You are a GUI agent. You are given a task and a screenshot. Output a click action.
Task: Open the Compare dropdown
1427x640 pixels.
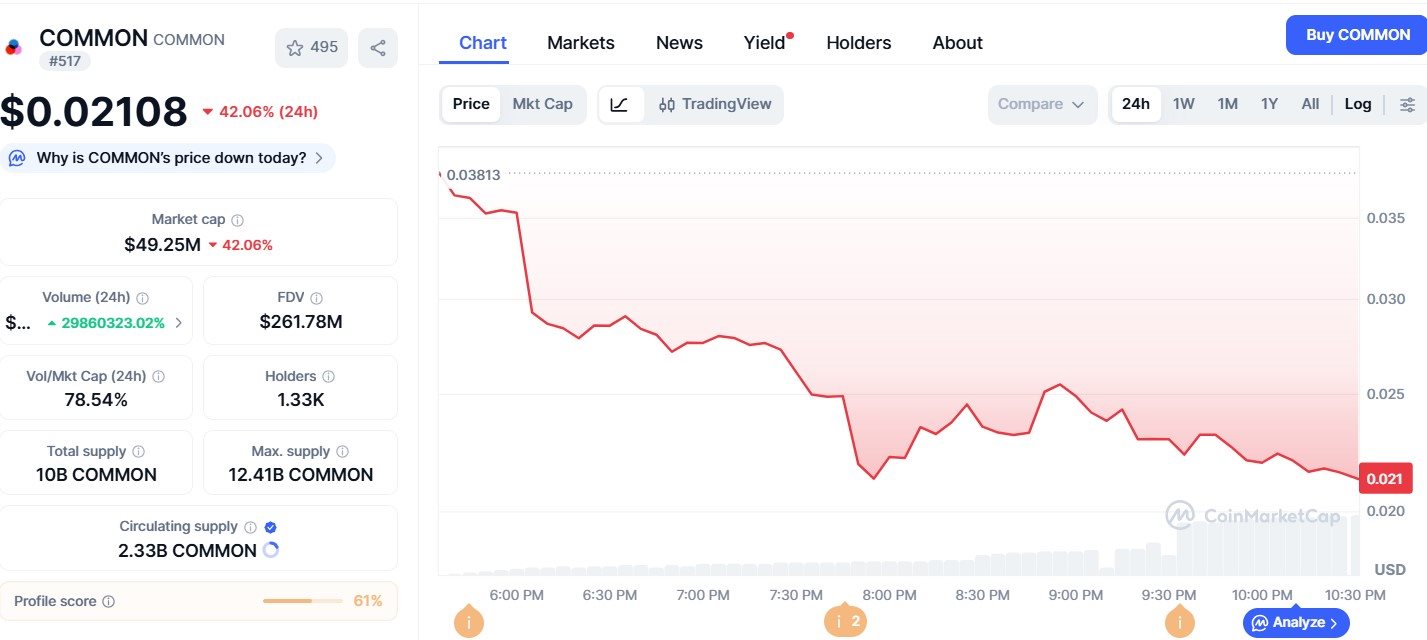click(x=1041, y=104)
